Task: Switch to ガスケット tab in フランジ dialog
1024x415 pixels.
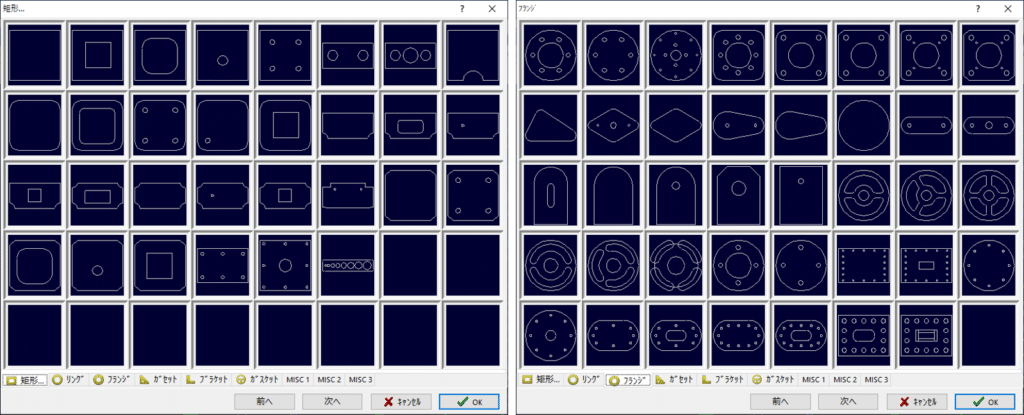Action: point(773,380)
